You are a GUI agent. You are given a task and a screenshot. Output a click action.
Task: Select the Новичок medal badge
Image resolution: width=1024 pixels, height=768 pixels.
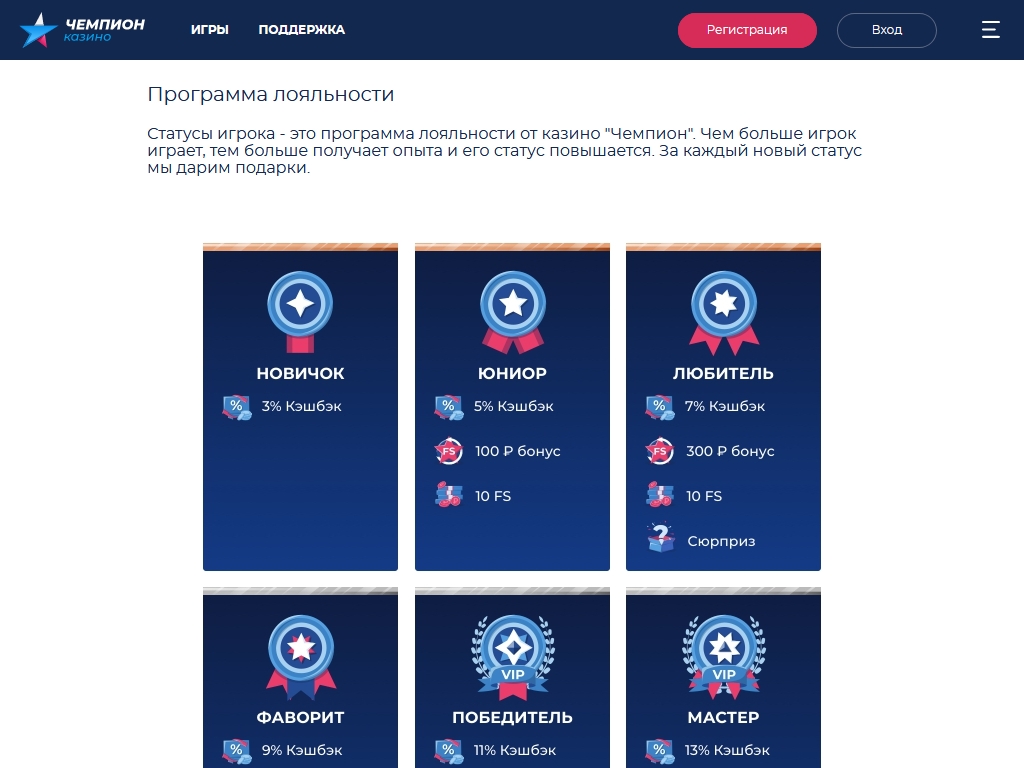coord(300,312)
